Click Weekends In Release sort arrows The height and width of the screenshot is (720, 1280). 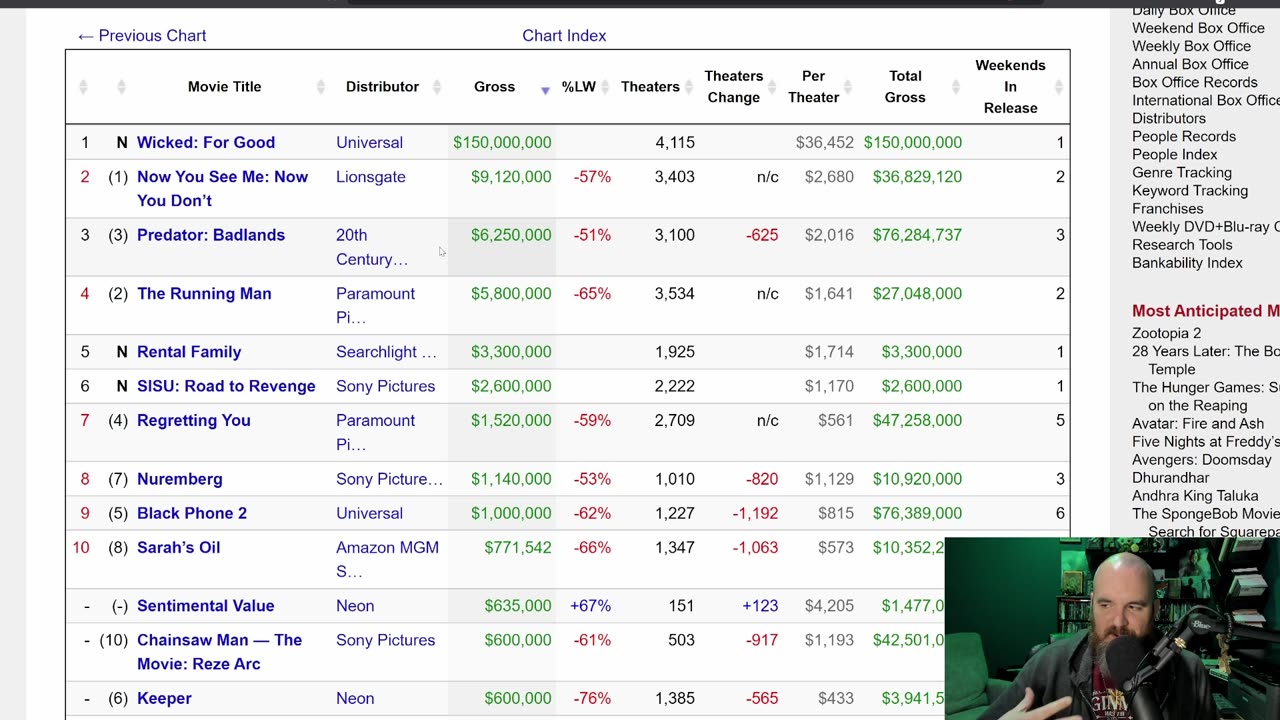pos(1060,87)
